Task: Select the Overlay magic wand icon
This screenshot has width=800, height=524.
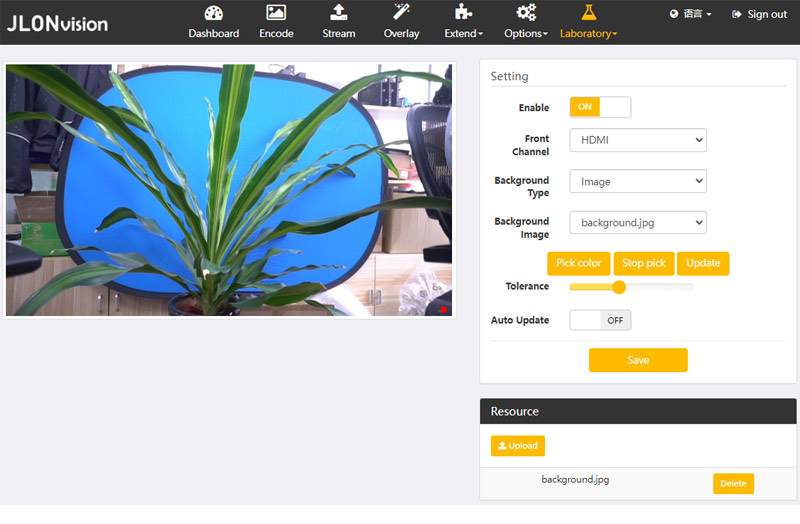Action: tap(401, 13)
